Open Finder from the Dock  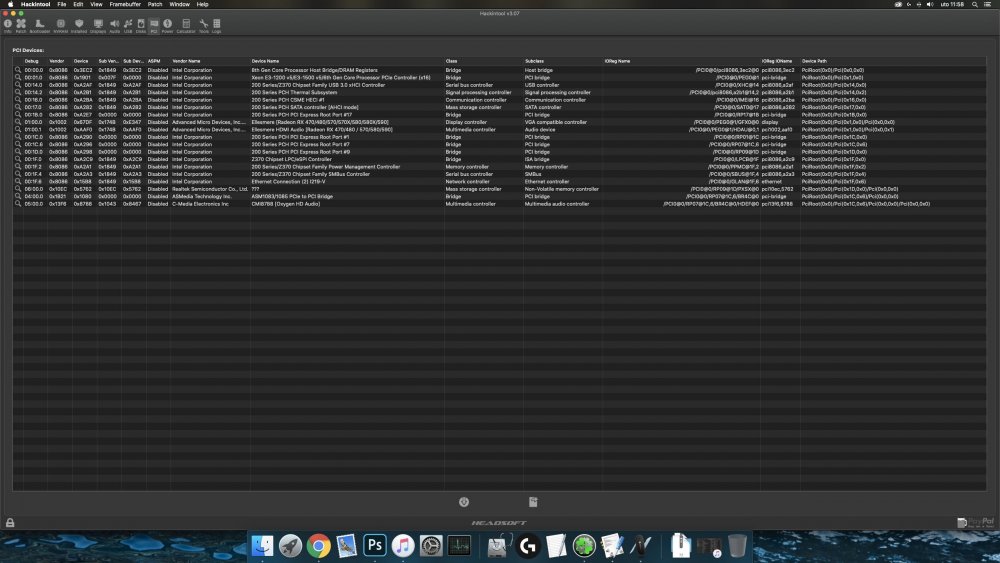tap(262, 546)
